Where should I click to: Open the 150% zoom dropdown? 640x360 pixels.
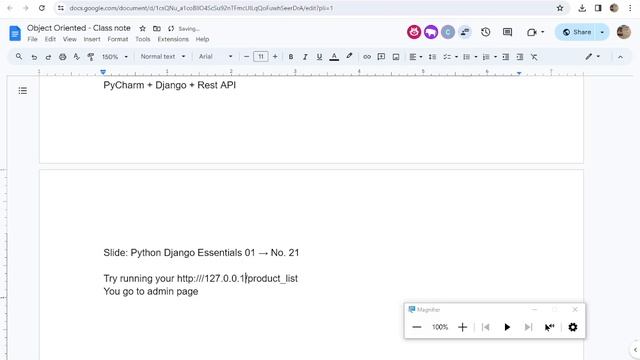click(115, 57)
